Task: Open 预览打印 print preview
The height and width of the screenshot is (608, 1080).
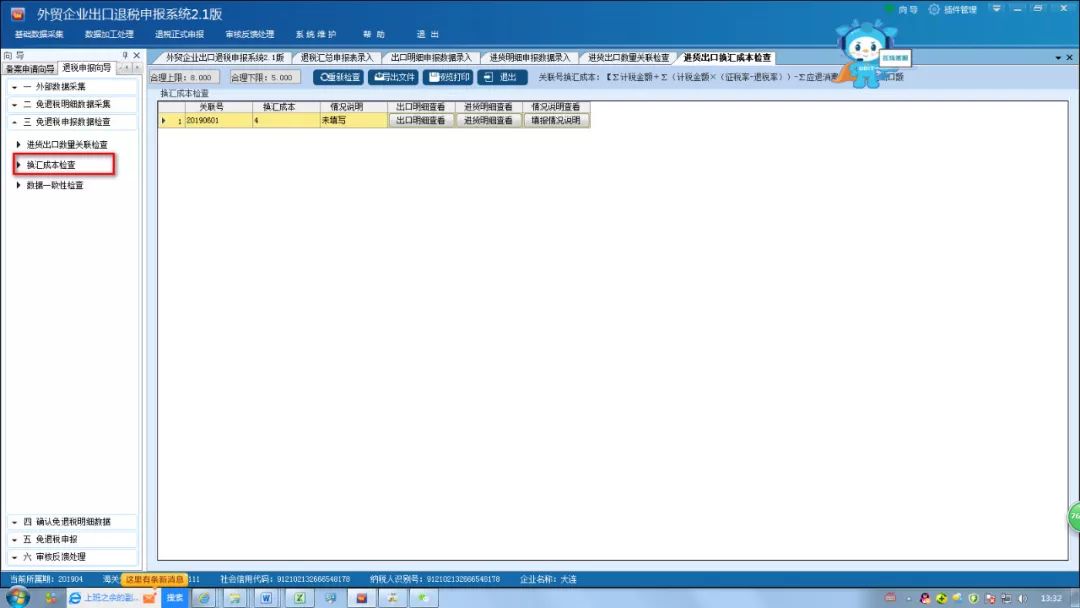Action: point(447,77)
